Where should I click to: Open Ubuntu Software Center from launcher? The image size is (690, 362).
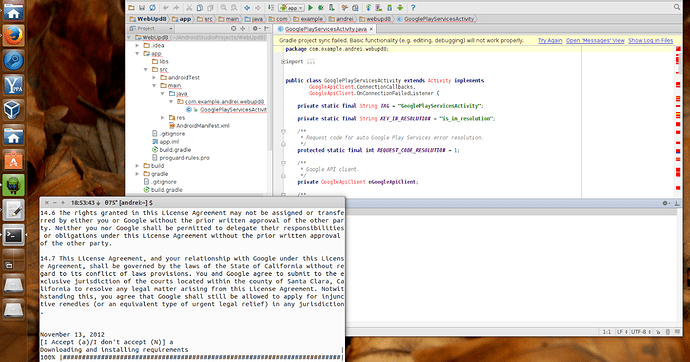pos(13,160)
